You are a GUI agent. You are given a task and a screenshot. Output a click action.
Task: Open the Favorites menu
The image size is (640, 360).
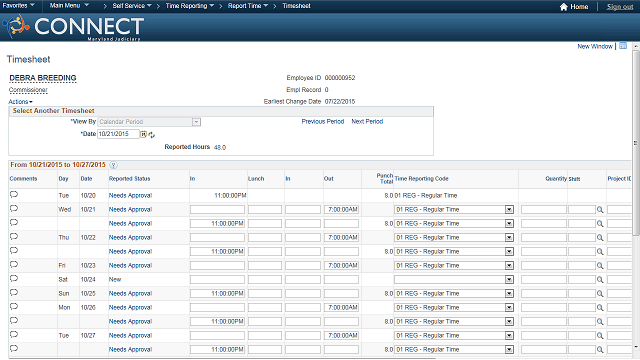coord(19,6)
